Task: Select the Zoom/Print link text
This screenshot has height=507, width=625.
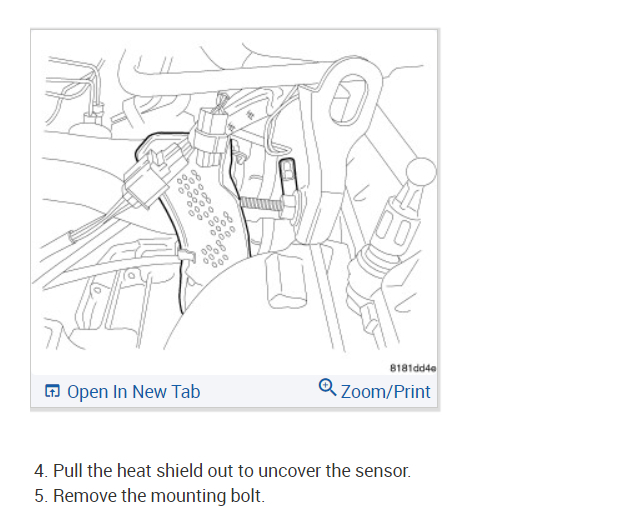Action: pos(385,392)
